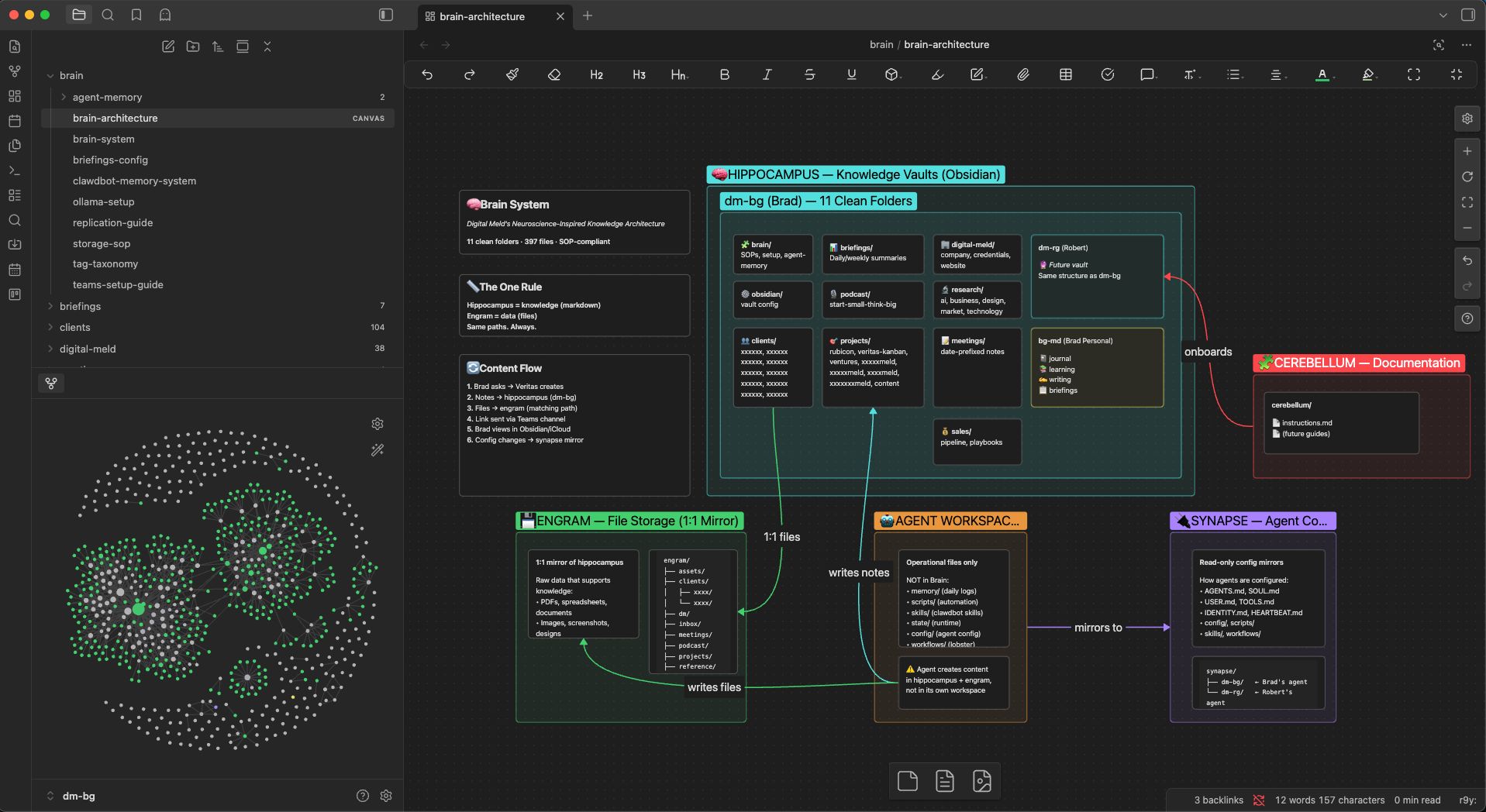The height and width of the screenshot is (812, 1486).
Task: Expand the clients folder
Action: click(50, 327)
